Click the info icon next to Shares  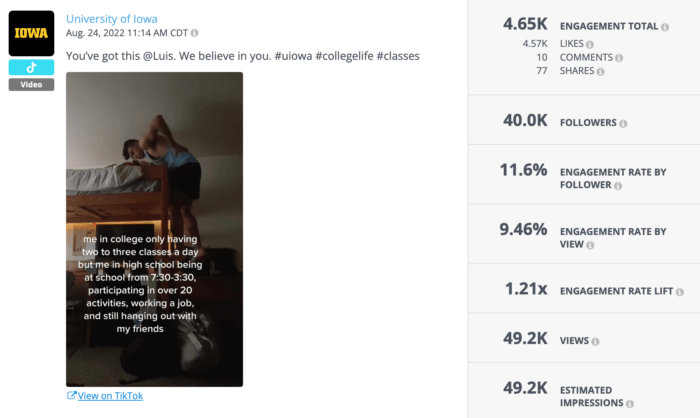click(x=600, y=72)
